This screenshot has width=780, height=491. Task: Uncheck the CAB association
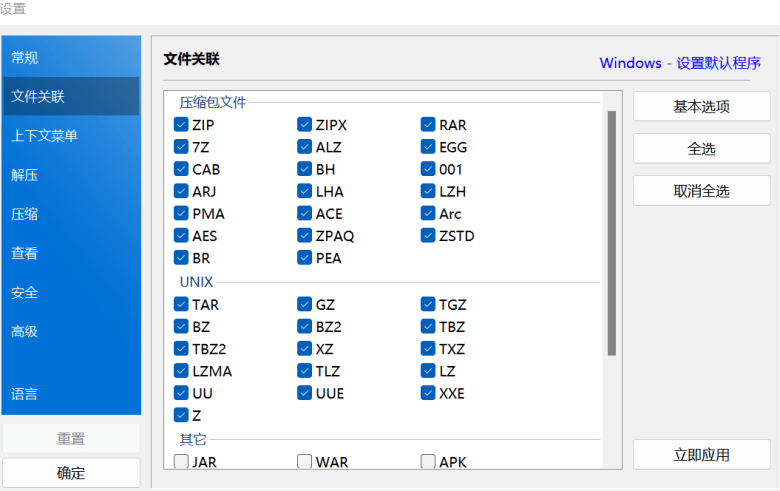click(181, 169)
